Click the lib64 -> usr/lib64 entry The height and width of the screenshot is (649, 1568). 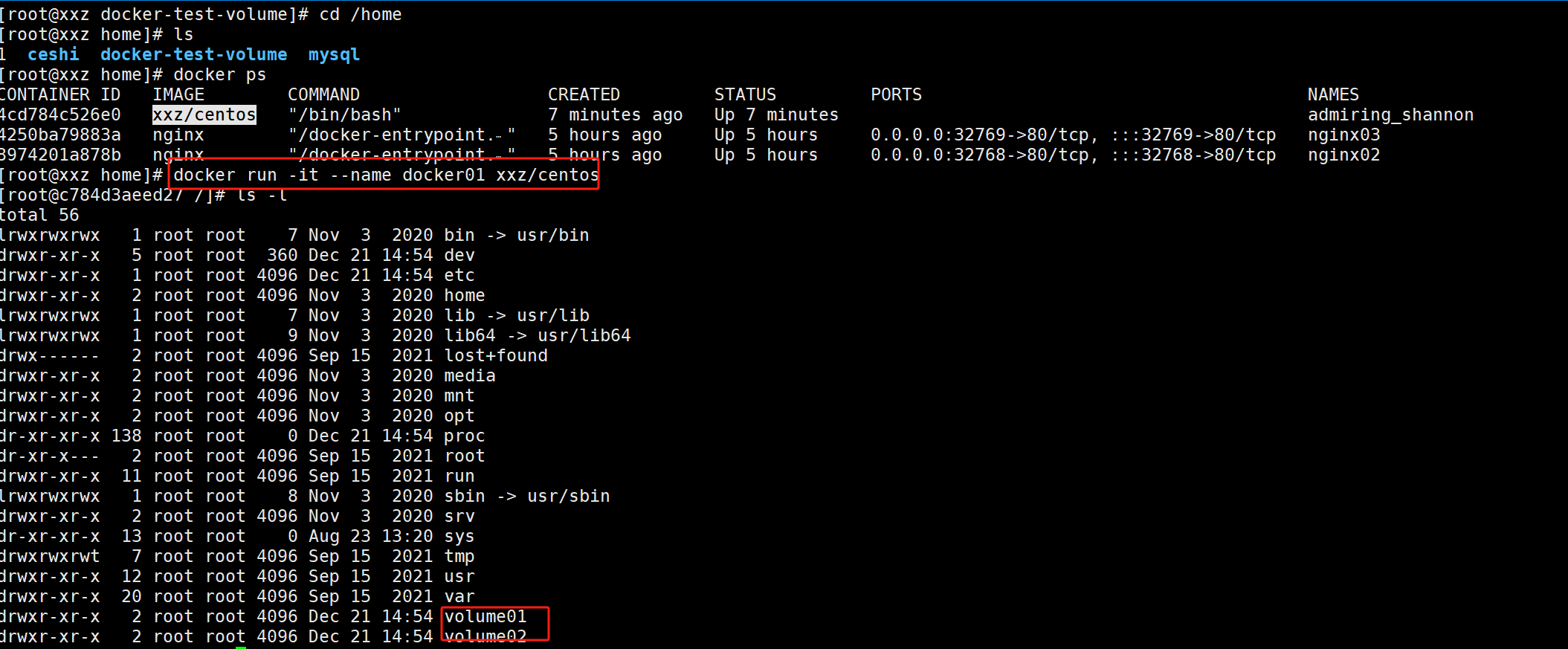(x=537, y=335)
